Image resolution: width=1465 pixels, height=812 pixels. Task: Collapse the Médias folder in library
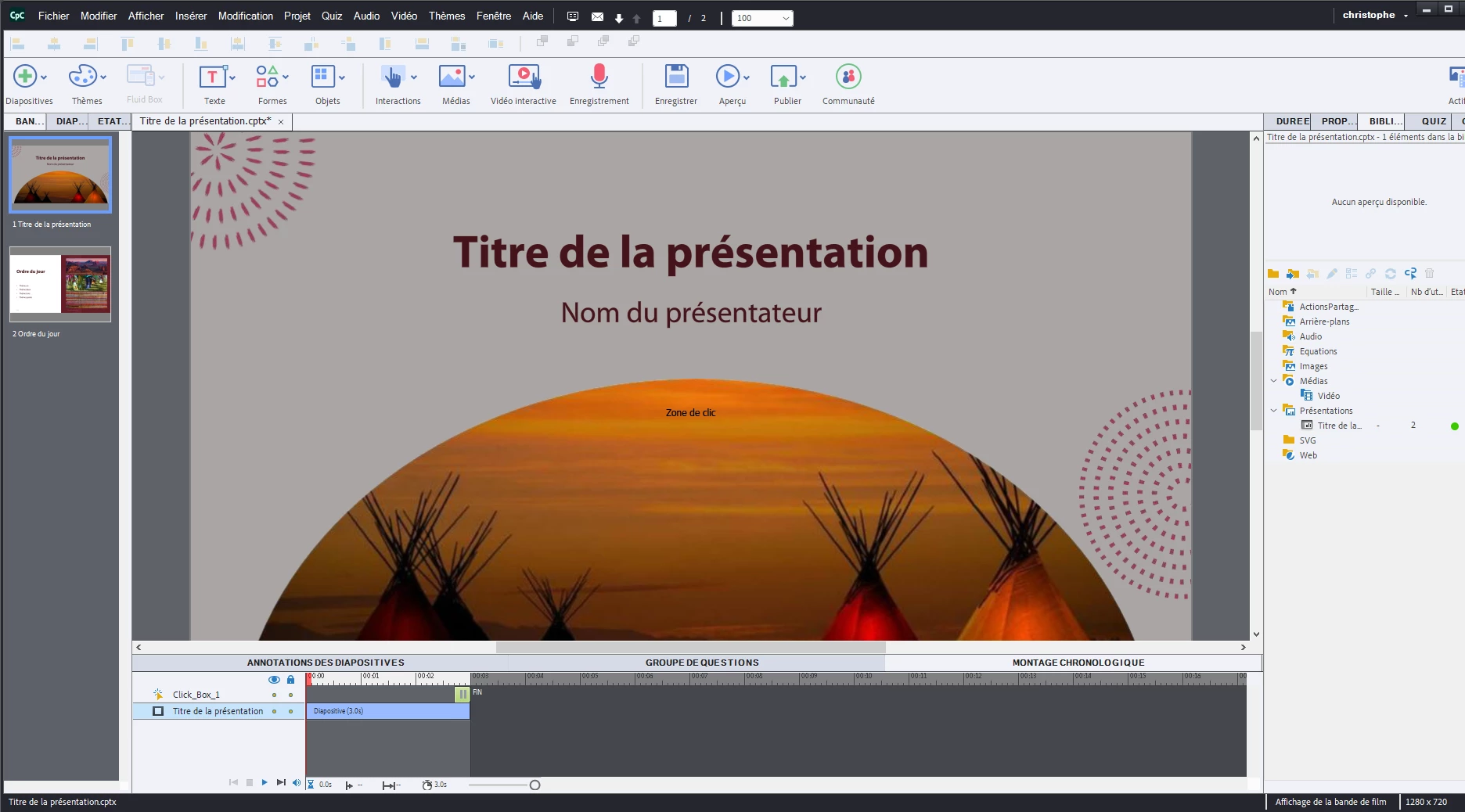[x=1273, y=381]
